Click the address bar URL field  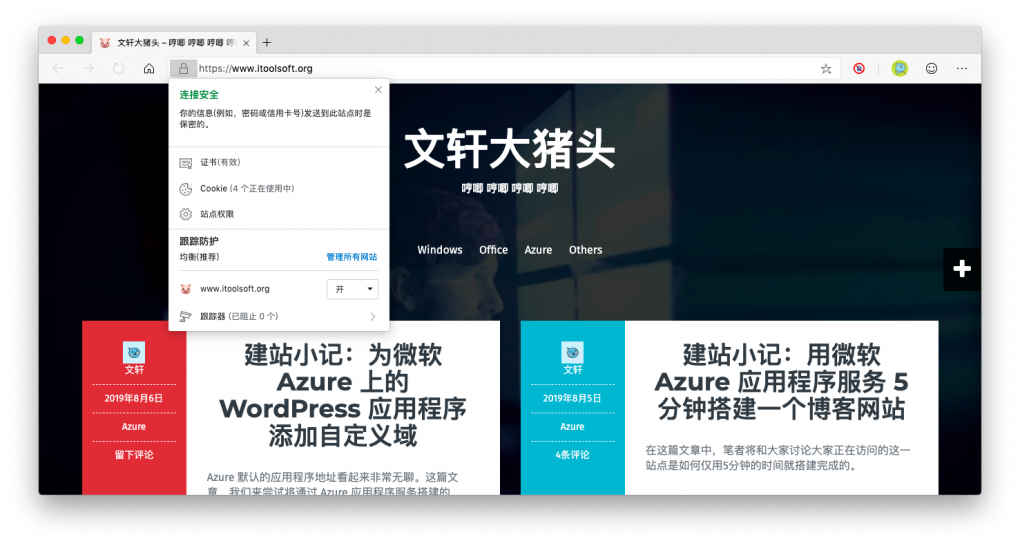coord(500,69)
